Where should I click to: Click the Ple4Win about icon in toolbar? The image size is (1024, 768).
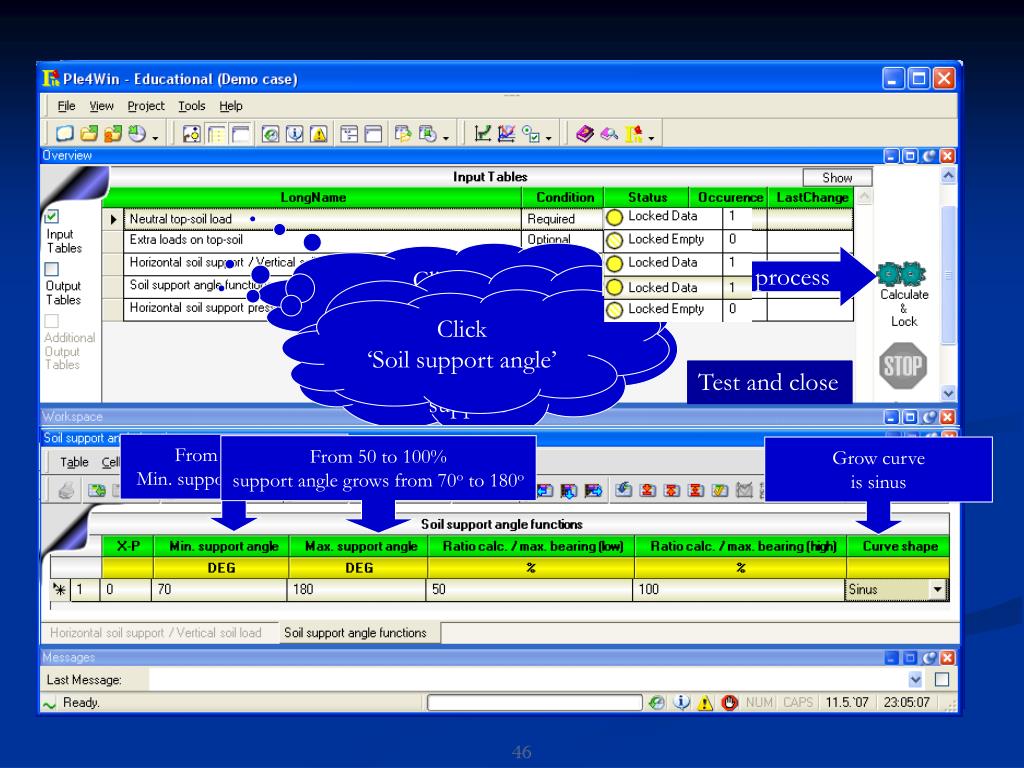(x=633, y=134)
